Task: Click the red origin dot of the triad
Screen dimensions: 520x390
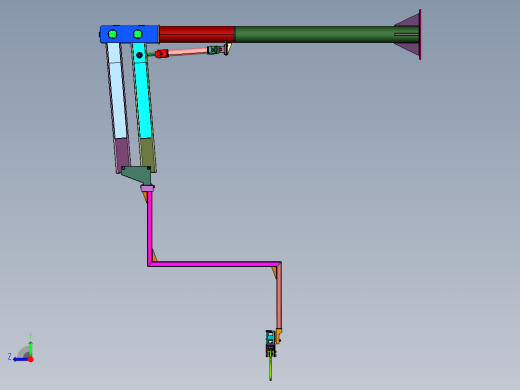Action: [x=31, y=359]
